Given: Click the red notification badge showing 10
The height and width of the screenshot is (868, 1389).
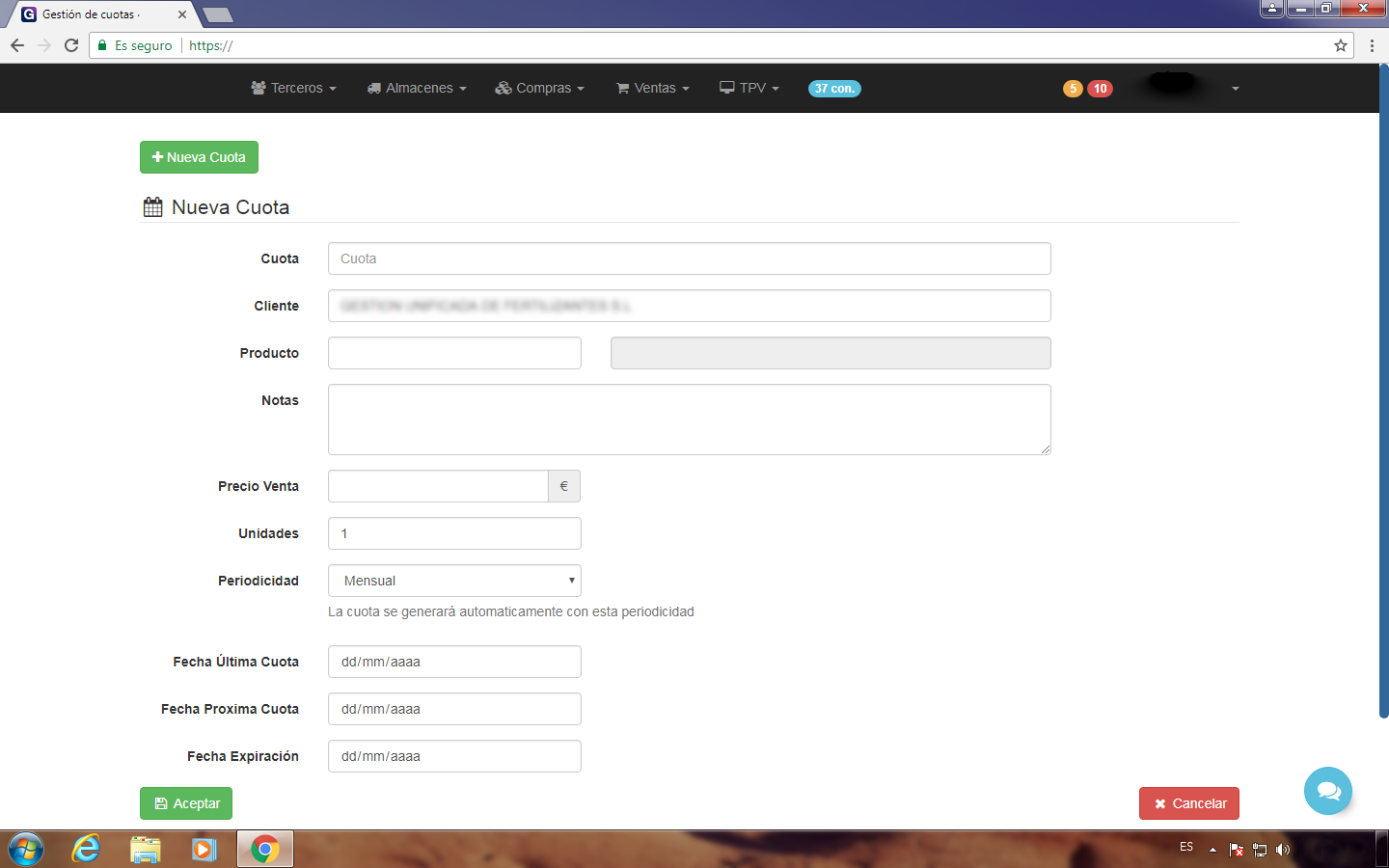Looking at the screenshot, I should pyautogui.click(x=1100, y=89).
